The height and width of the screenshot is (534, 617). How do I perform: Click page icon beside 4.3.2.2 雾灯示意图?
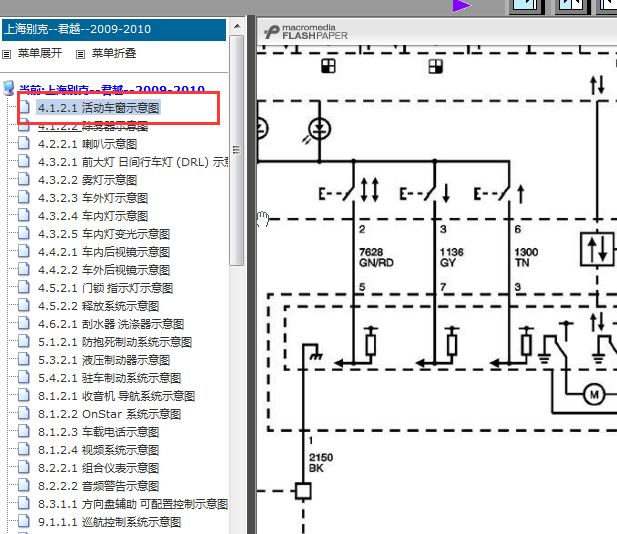tap(24, 179)
